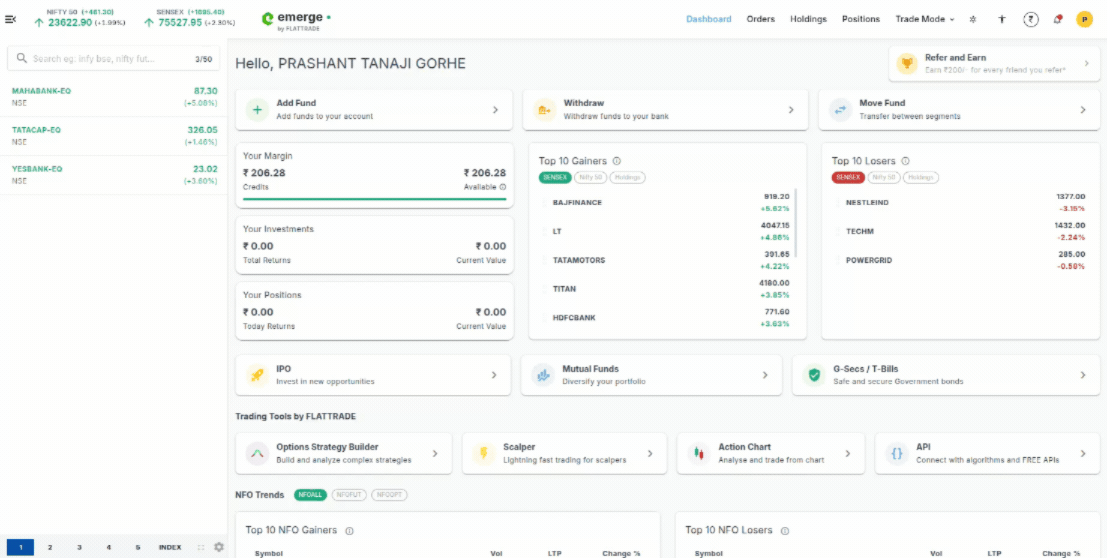Viewport: 1107px width, 558px height.
Task: Click the accessibility icon in header
Action: 1001,19
